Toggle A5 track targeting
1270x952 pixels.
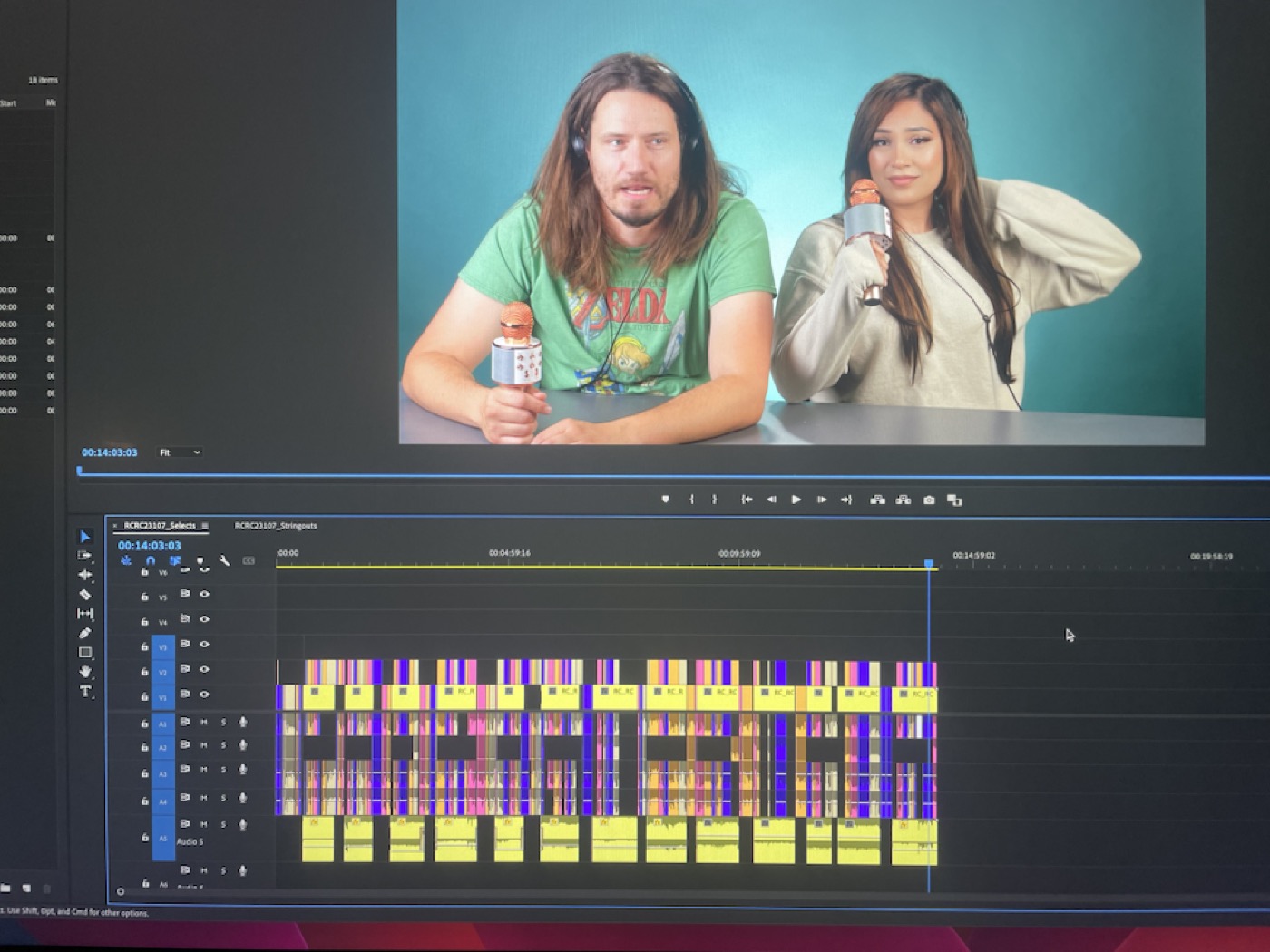(163, 839)
